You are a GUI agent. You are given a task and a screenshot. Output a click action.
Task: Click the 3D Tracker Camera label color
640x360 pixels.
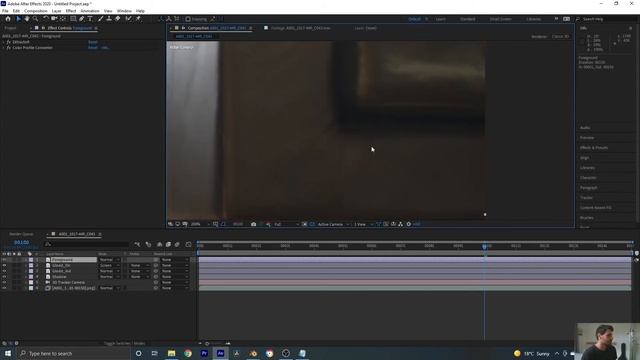[x=31, y=282]
